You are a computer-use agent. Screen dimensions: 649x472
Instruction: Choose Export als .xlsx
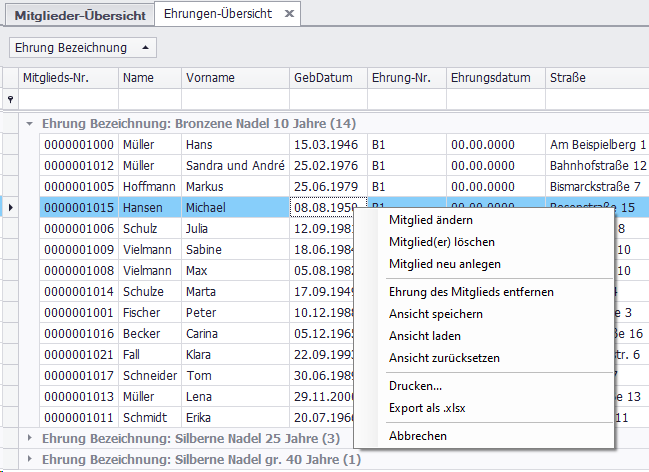point(429,408)
